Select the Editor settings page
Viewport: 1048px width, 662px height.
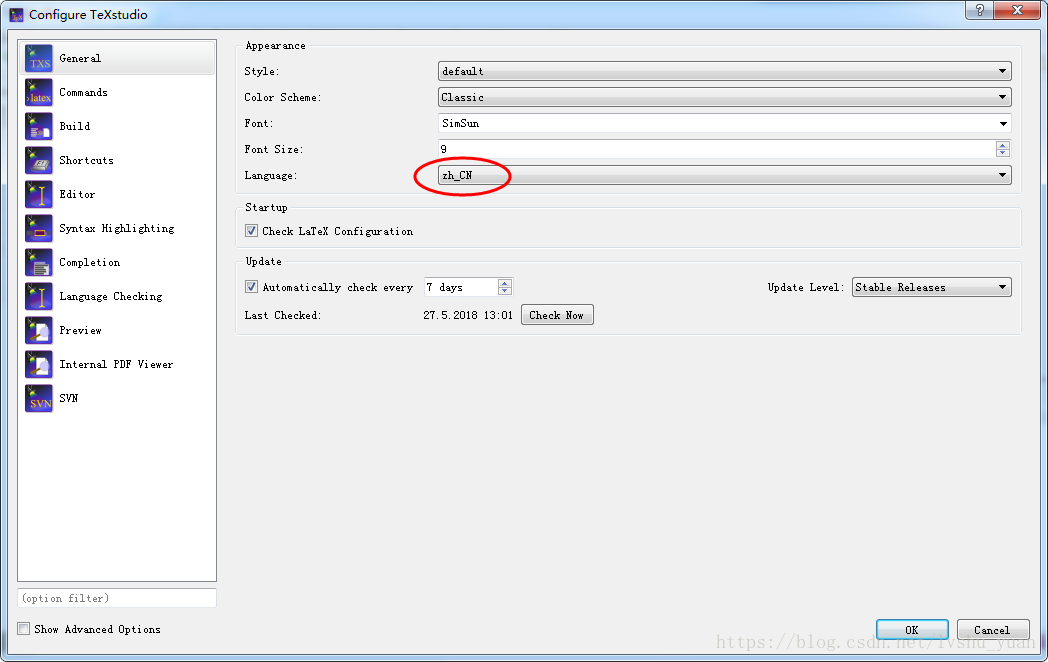pyautogui.click(x=78, y=195)
